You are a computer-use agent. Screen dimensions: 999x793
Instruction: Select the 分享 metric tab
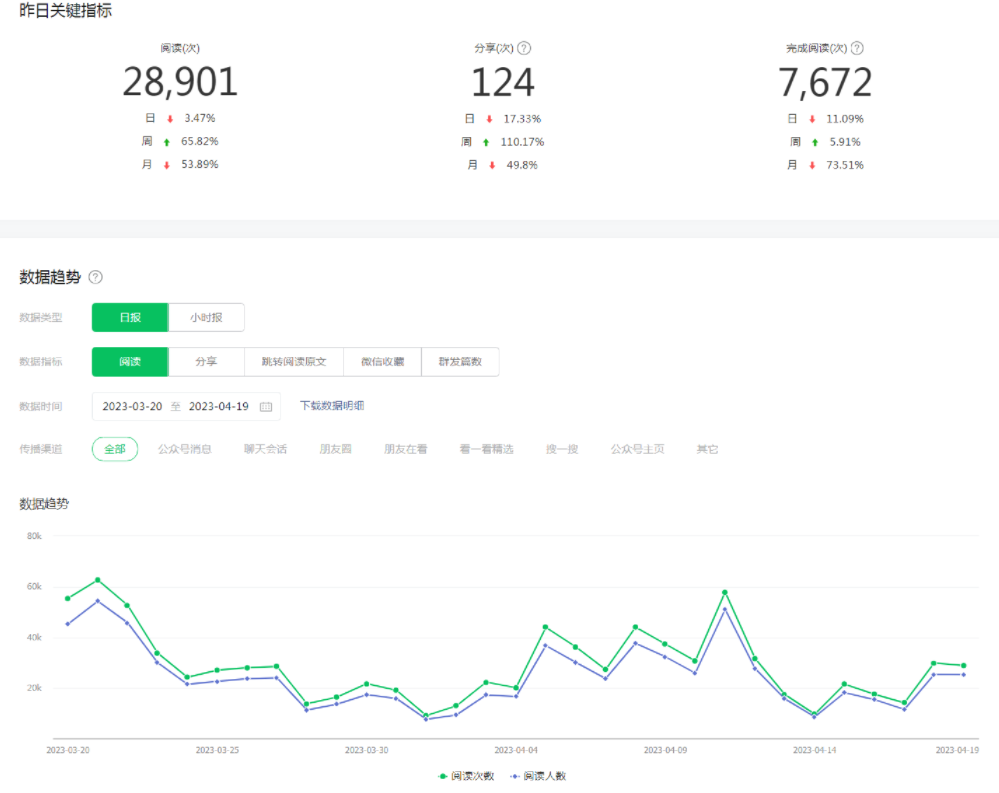206,361
